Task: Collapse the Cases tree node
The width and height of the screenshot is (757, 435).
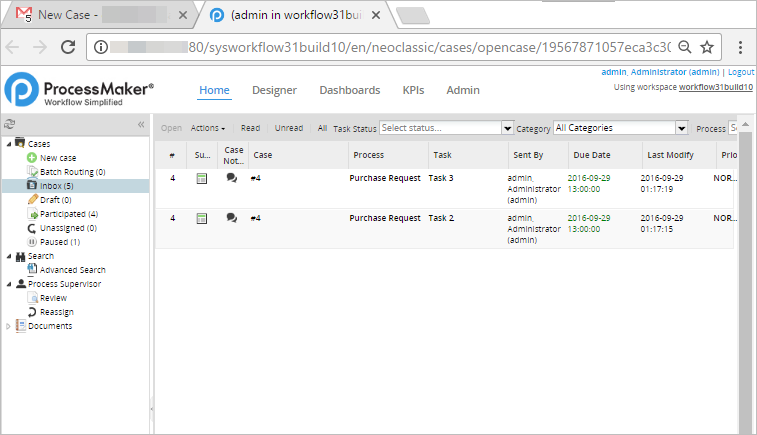Action: pos(9,143)
